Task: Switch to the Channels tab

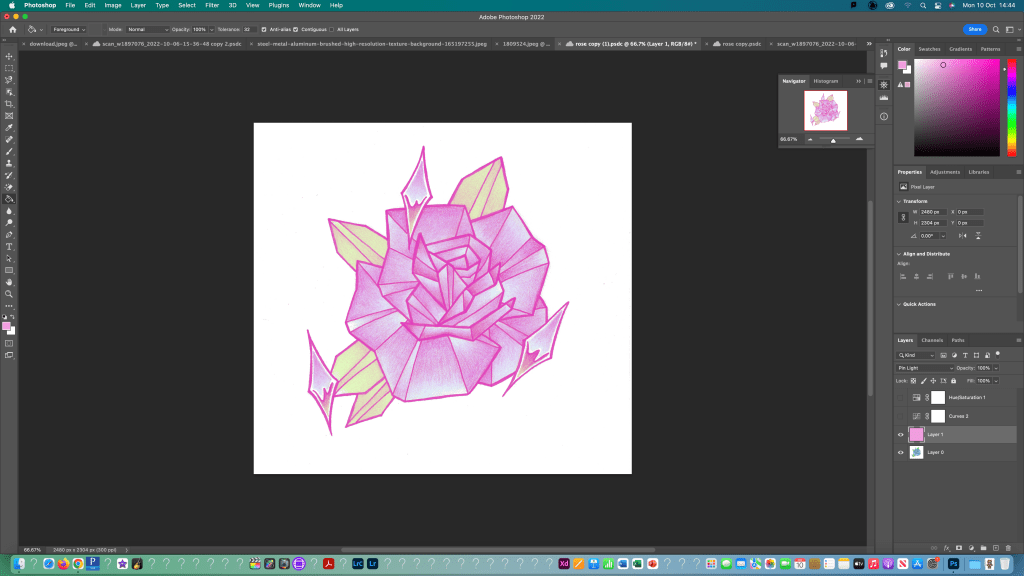Action: (931, 340)
